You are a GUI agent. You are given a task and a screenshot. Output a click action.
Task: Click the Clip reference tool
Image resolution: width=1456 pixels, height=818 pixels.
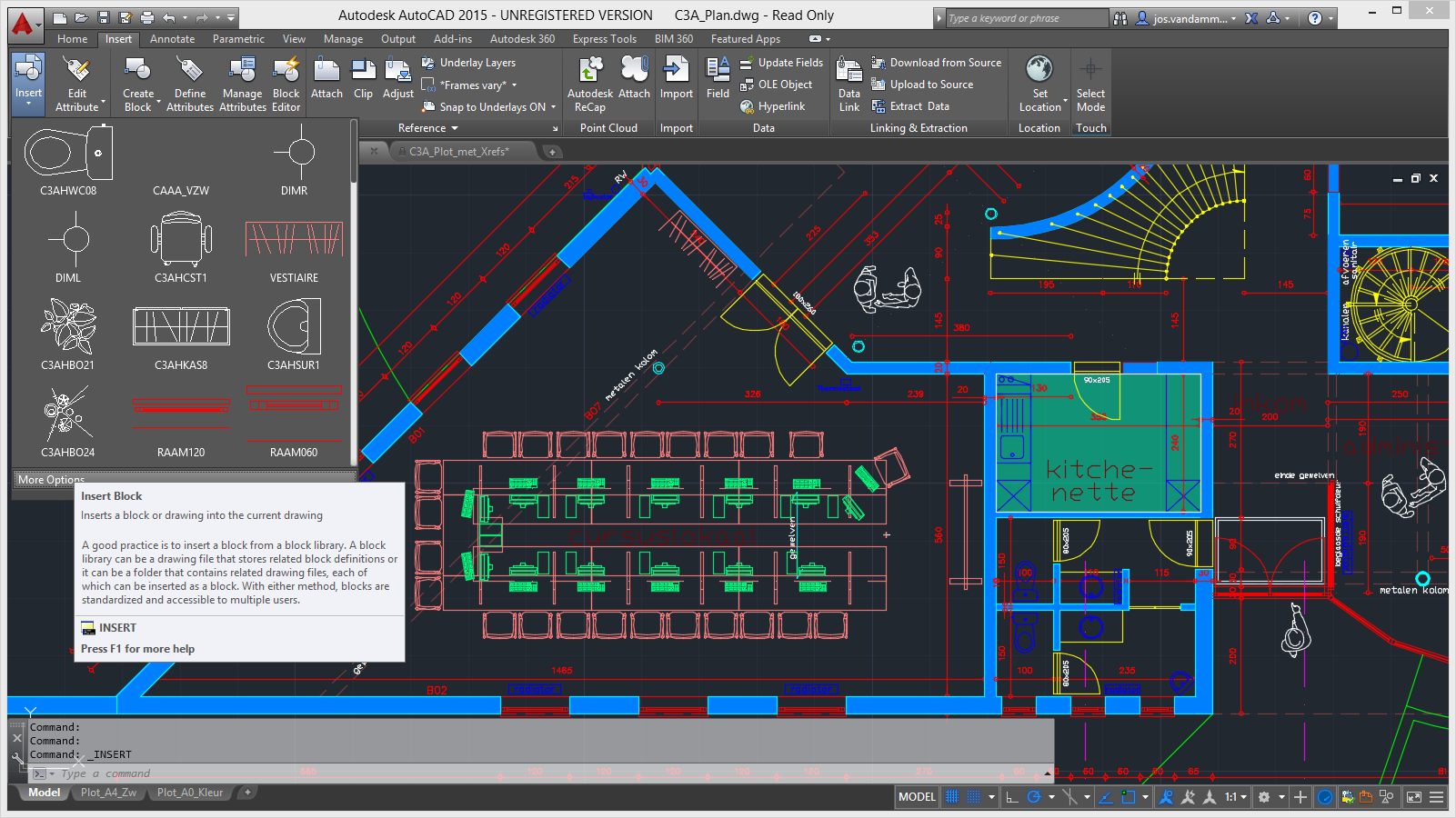363,79
